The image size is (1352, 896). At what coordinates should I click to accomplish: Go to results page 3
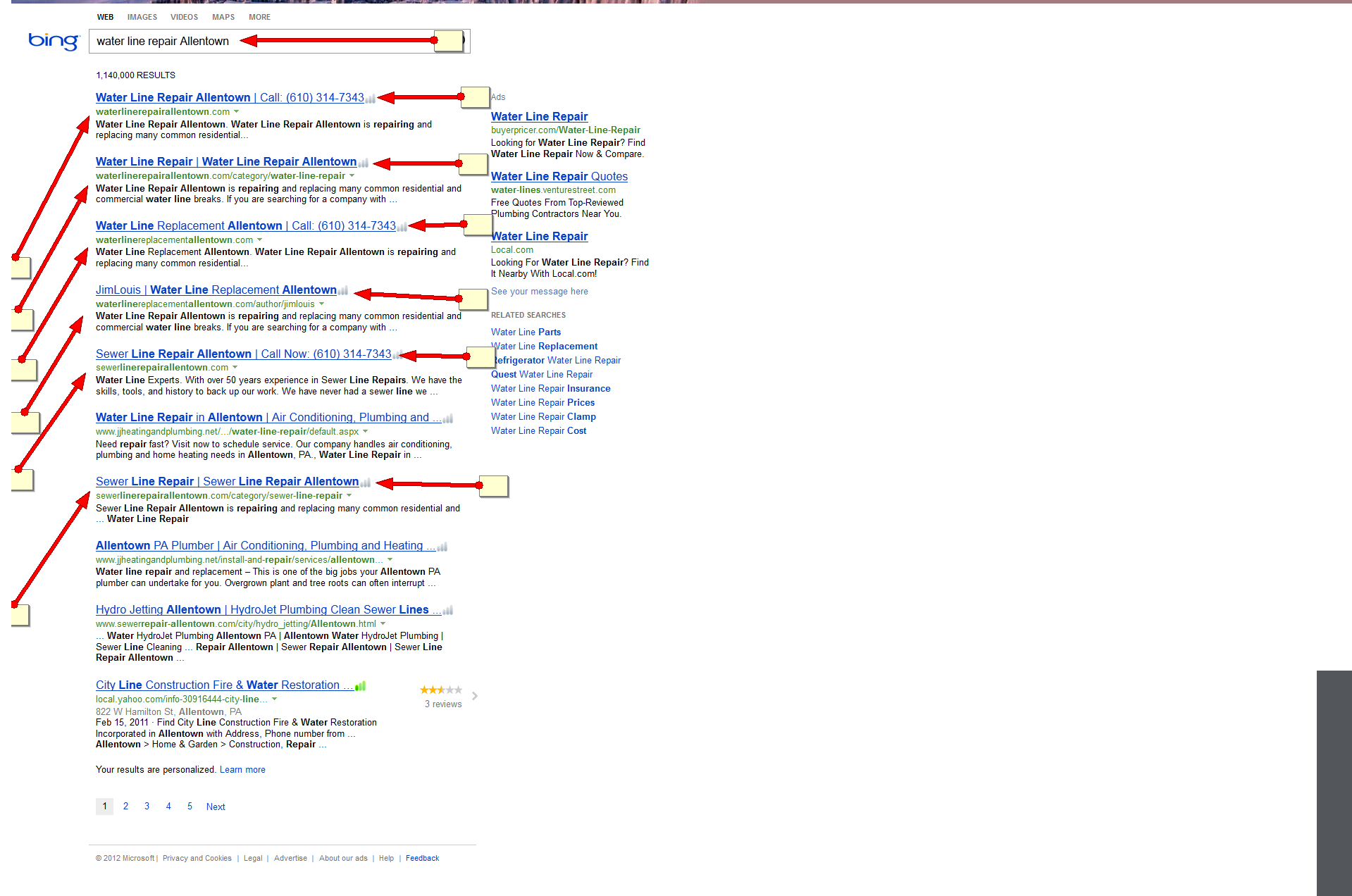(x=147, y=807)
